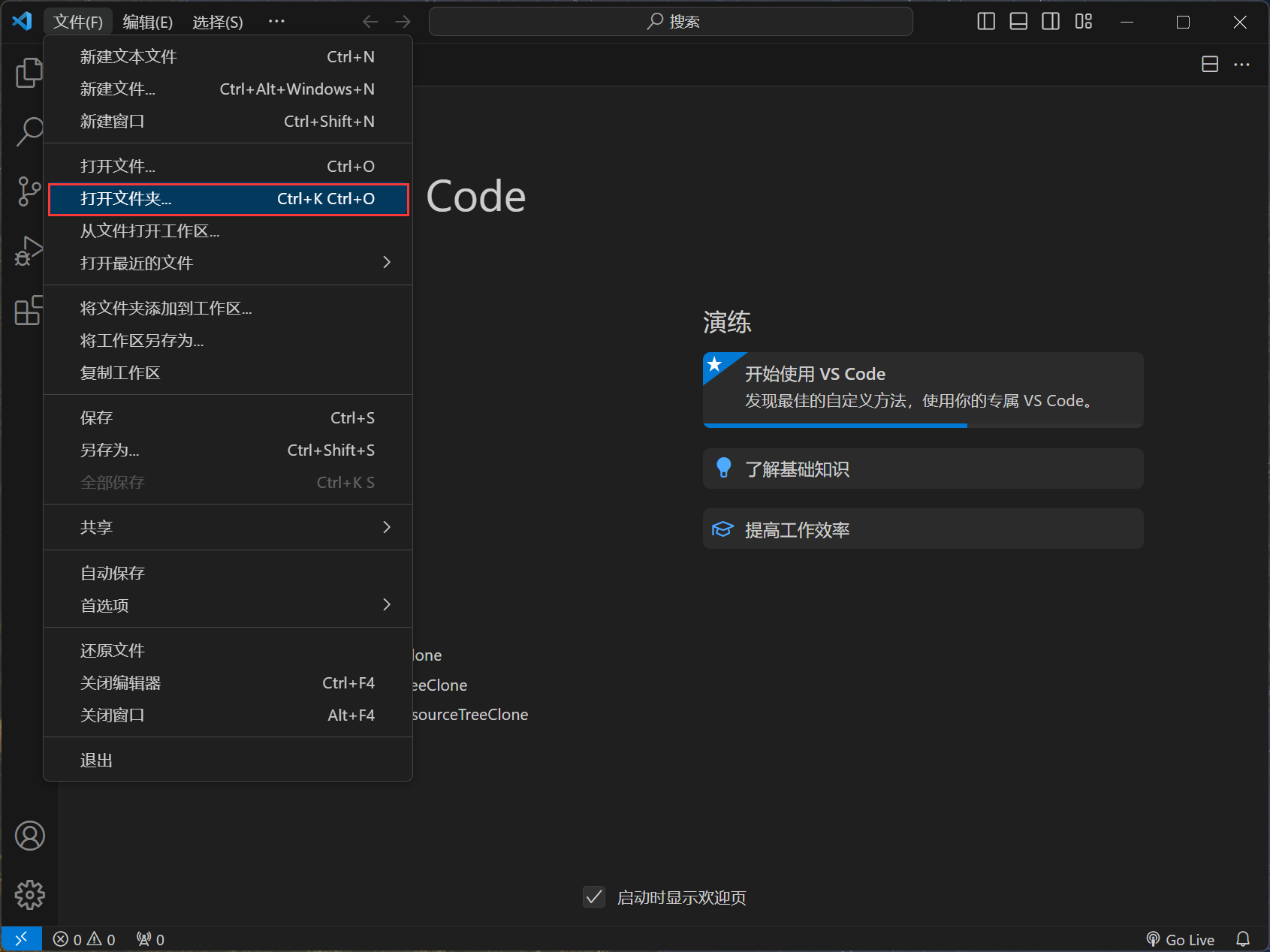Open Customize Layout icon
The image size is (1270, 952).
(x=1084, y=22)
